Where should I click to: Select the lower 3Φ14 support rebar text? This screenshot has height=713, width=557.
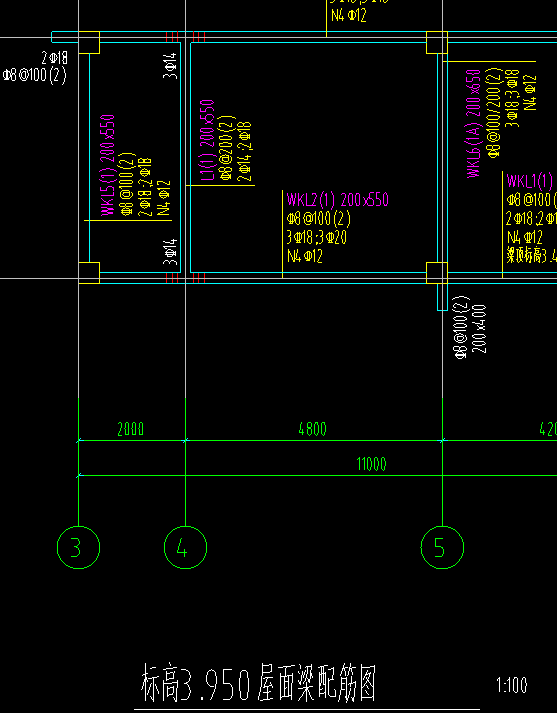click(x=170, y=252)
